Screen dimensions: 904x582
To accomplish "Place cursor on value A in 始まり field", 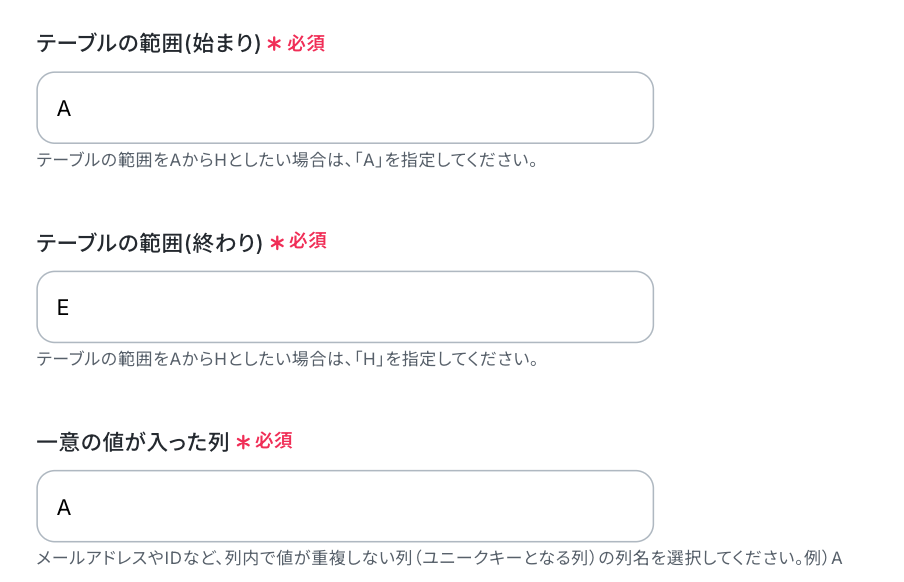I will pos(64,109).
